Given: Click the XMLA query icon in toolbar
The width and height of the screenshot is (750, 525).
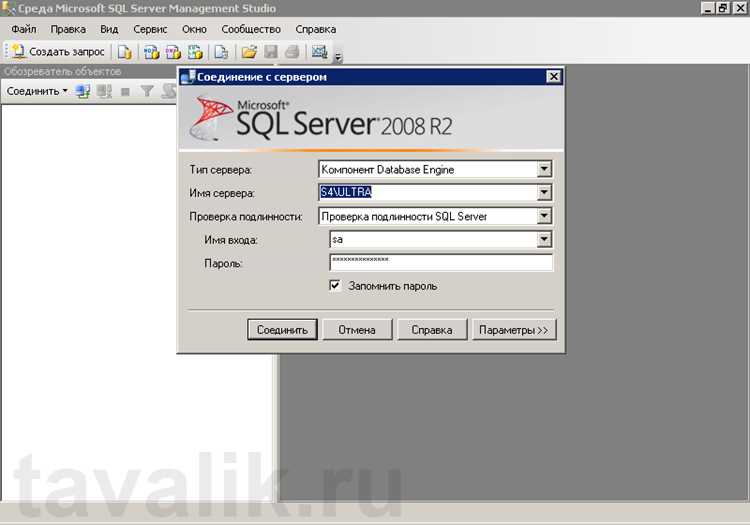Looking at the screenshot, I should point(195,52).
